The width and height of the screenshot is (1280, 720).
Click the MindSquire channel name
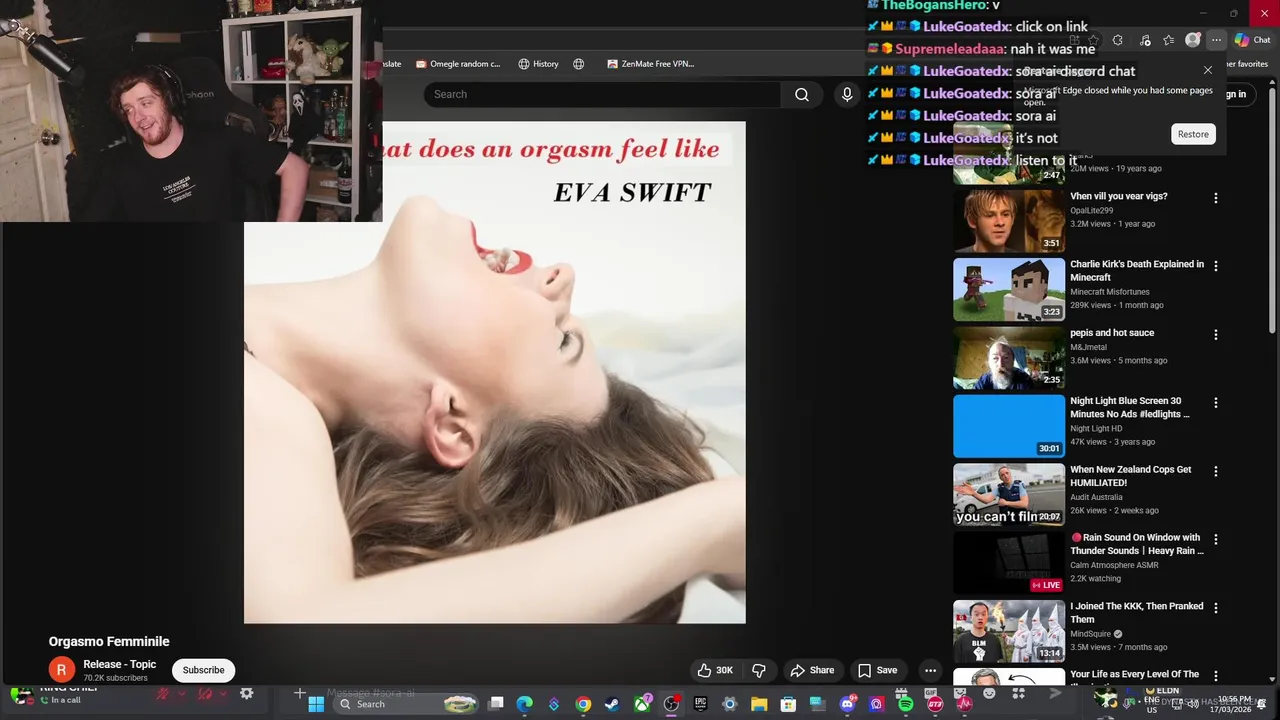tap(1091, 634)
